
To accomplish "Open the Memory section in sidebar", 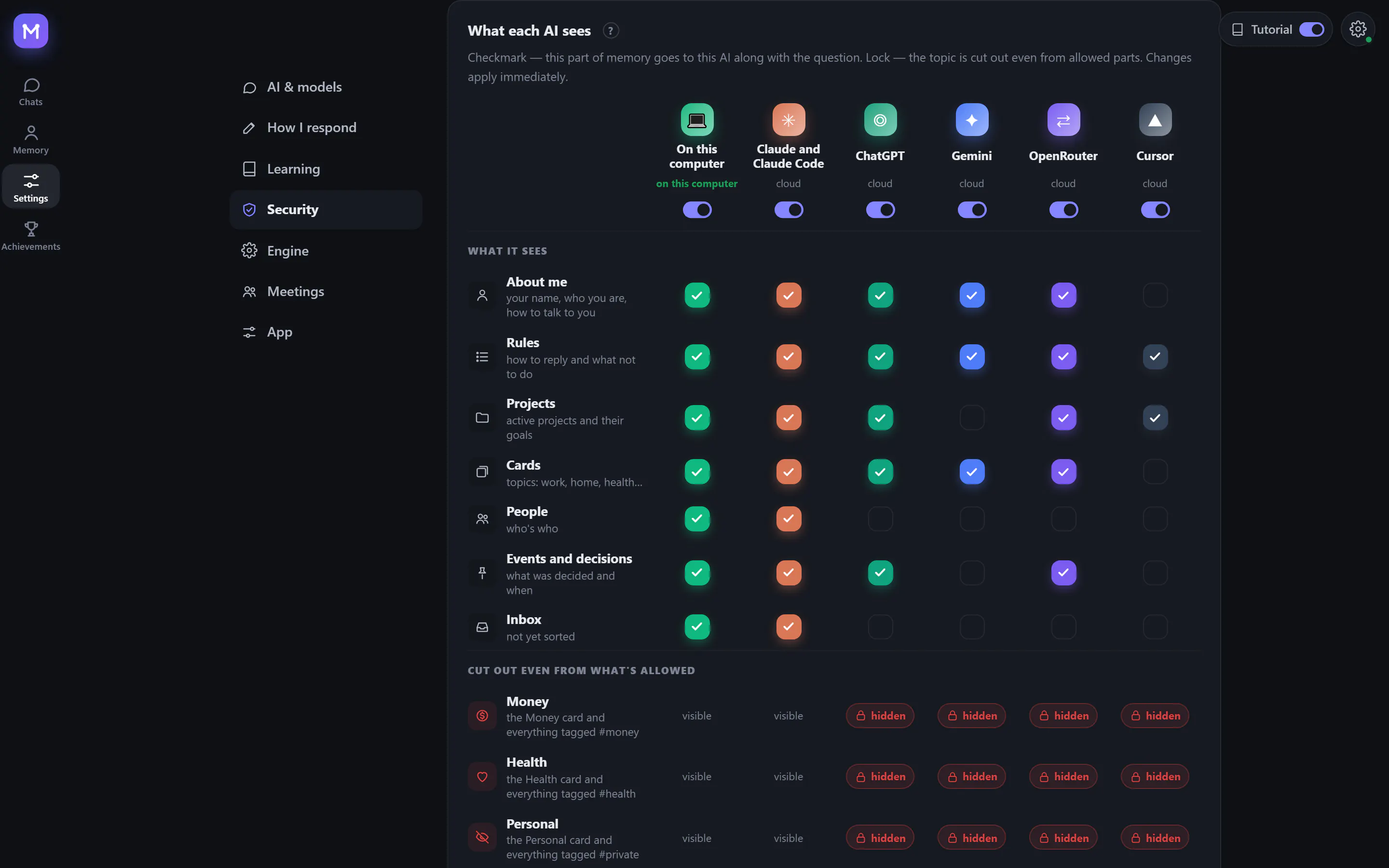I will 31,140.
